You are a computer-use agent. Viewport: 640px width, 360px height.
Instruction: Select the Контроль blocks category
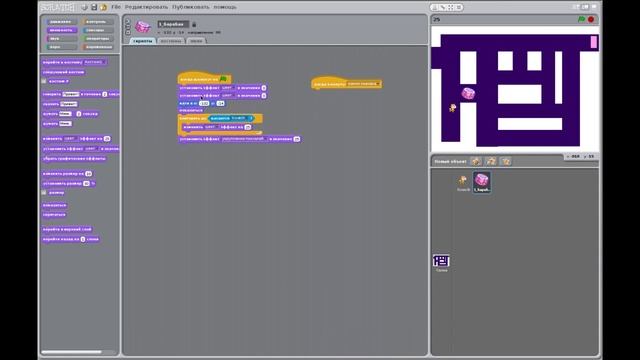point(98,22)
